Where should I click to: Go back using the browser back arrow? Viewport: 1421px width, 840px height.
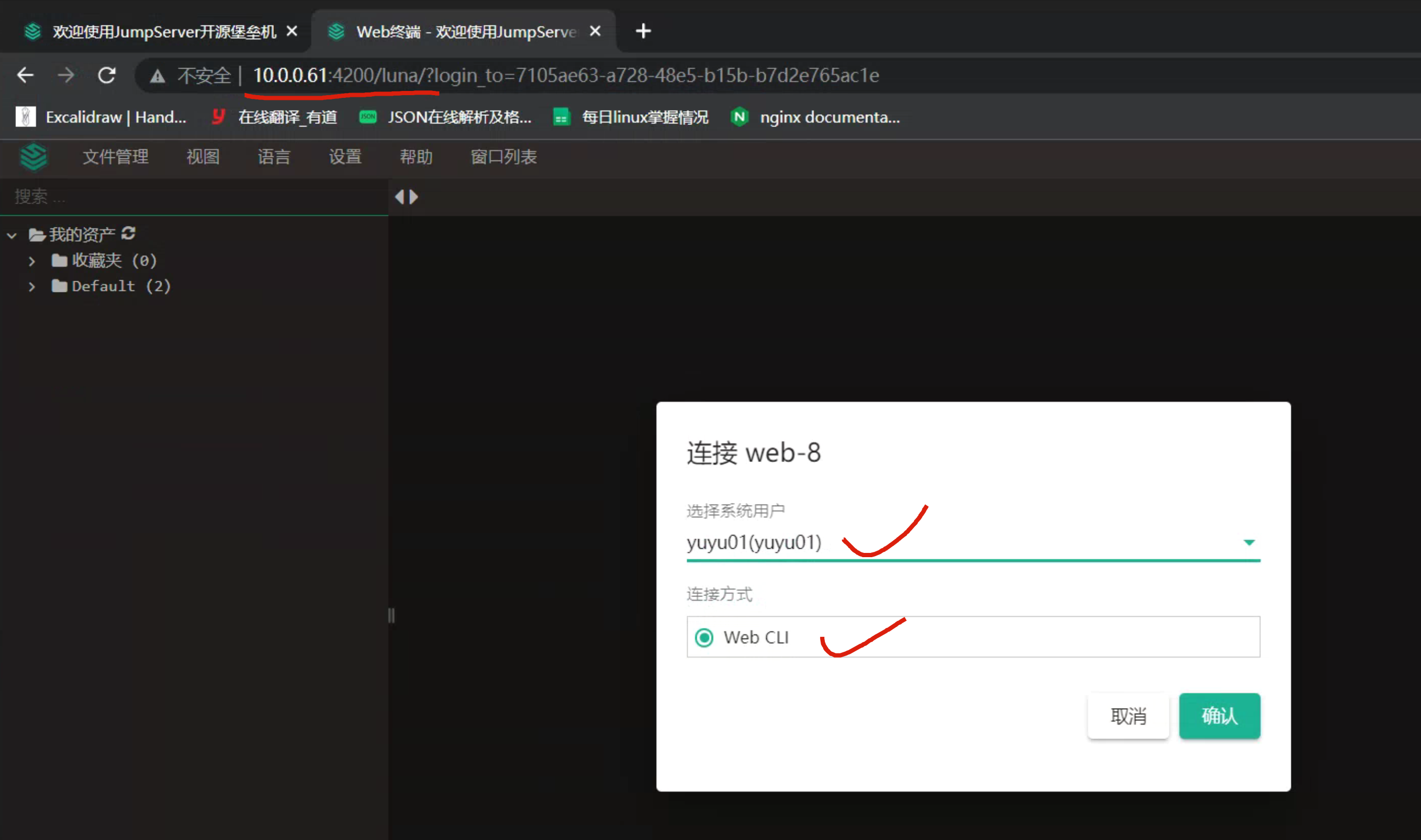26,75
